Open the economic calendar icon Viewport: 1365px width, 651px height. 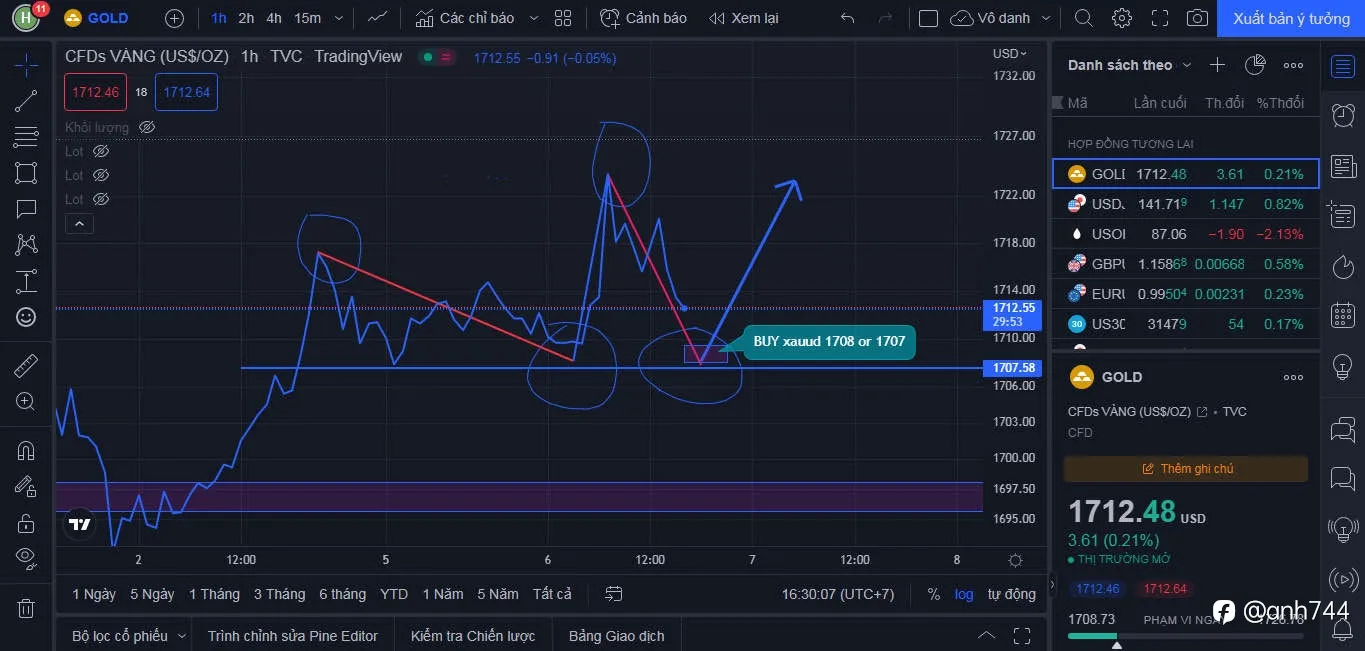pos(1343,316)
